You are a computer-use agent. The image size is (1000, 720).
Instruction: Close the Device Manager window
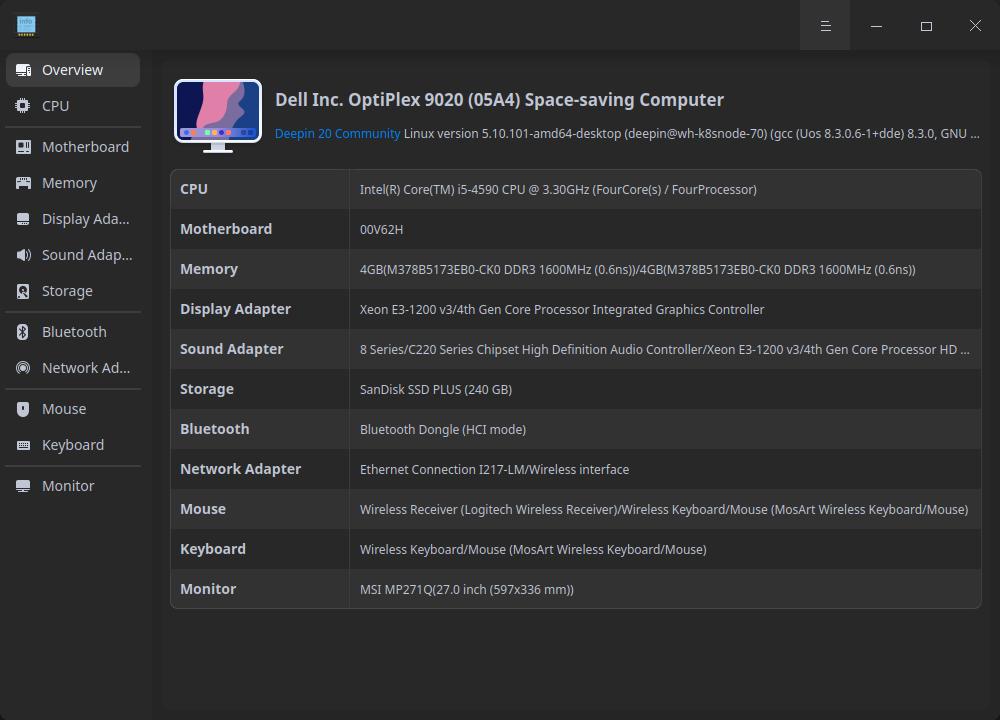tap(975, 26)
